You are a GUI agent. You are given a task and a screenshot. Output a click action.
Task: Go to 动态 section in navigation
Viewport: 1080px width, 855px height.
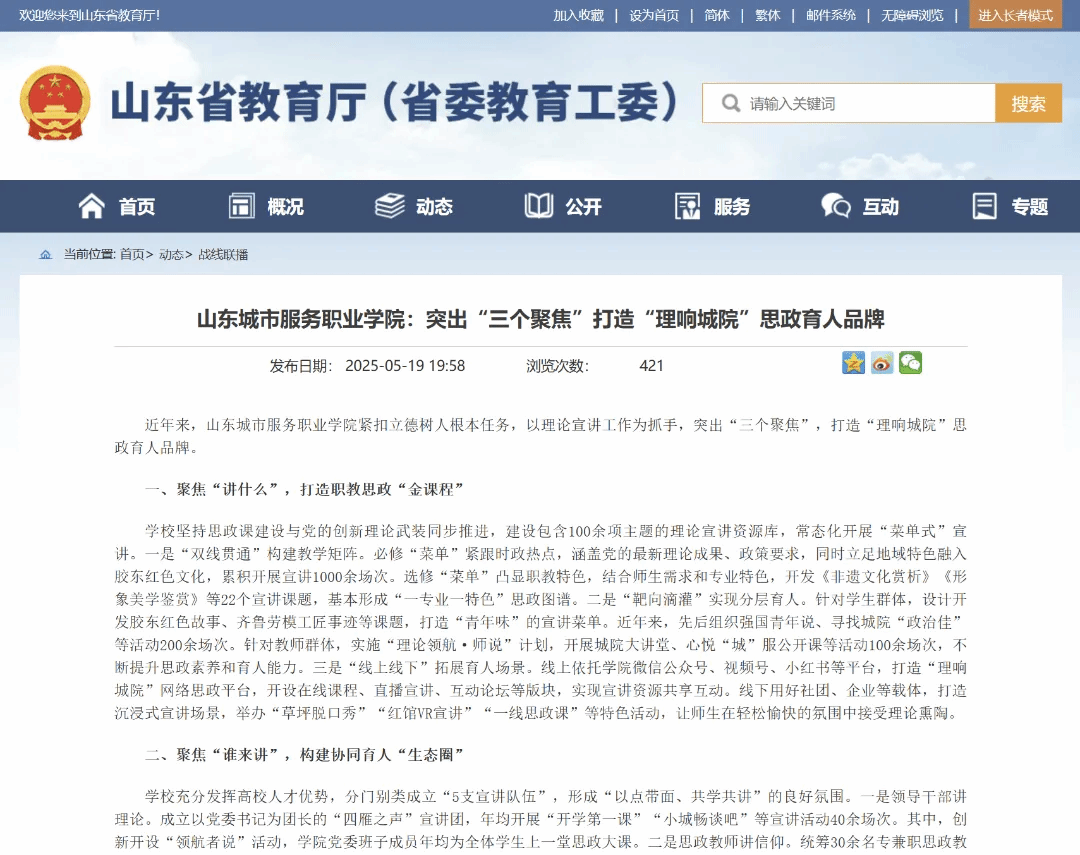coord(414,207)
